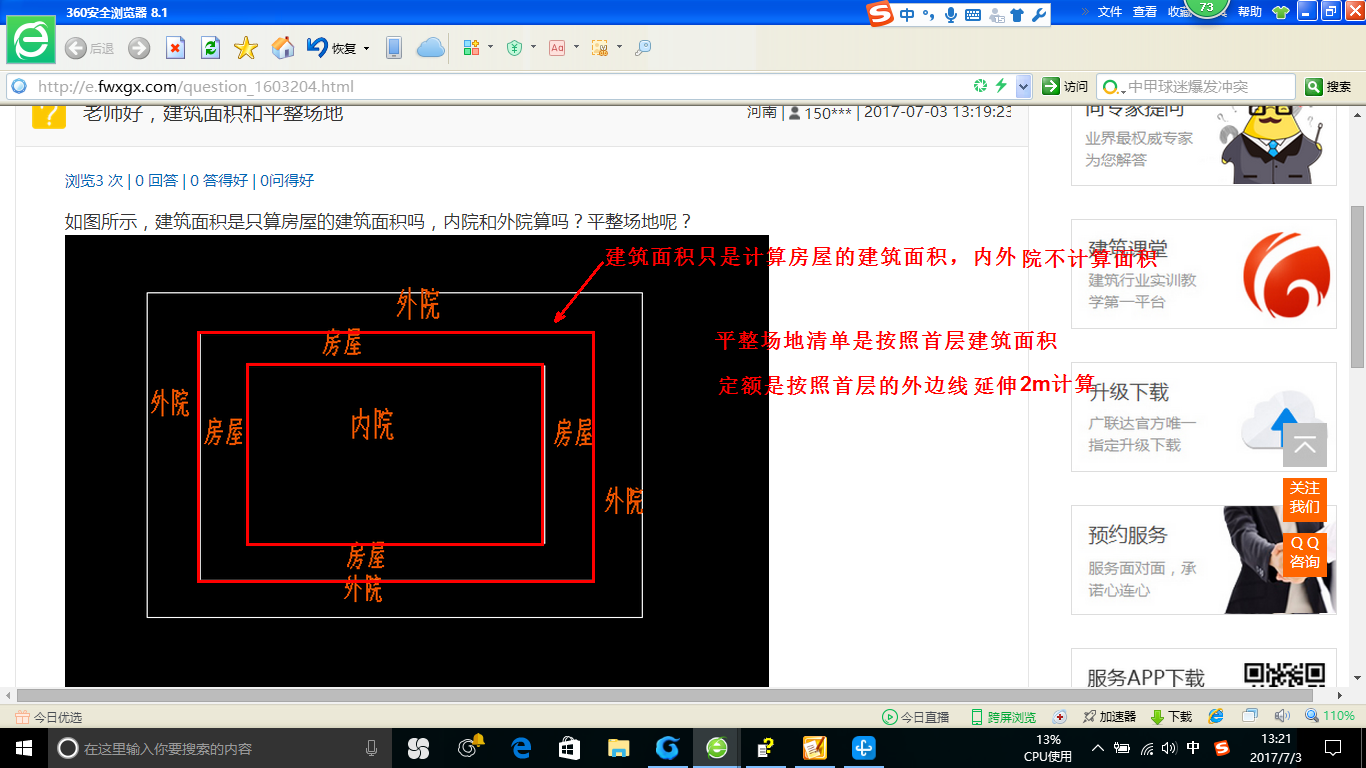Refresh the page with green arrows icon

click(x=210, y=48)
